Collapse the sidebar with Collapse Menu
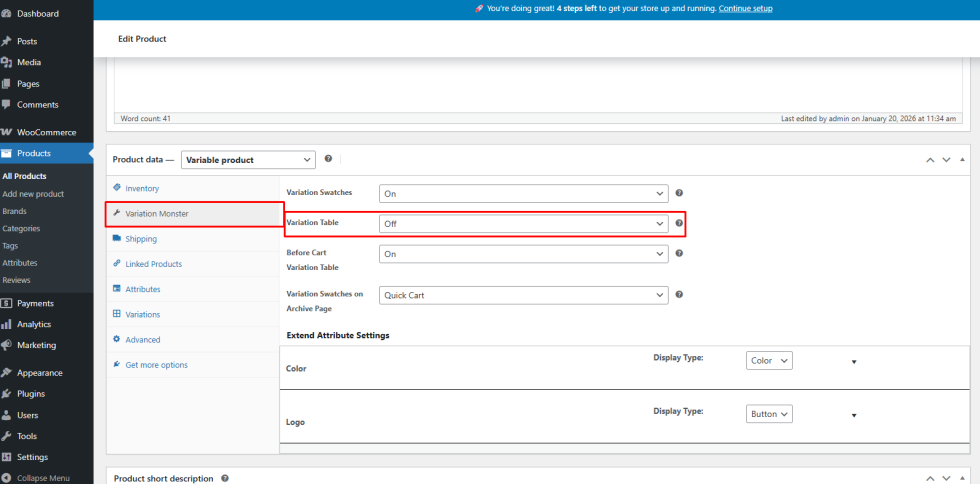The width and height of the screenshot is (980, 484). click(43, 478)
